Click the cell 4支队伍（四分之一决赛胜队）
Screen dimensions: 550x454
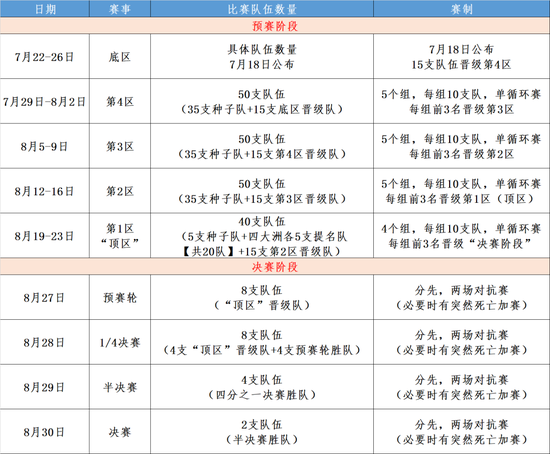pyautogui.click(x=262, y=387)
